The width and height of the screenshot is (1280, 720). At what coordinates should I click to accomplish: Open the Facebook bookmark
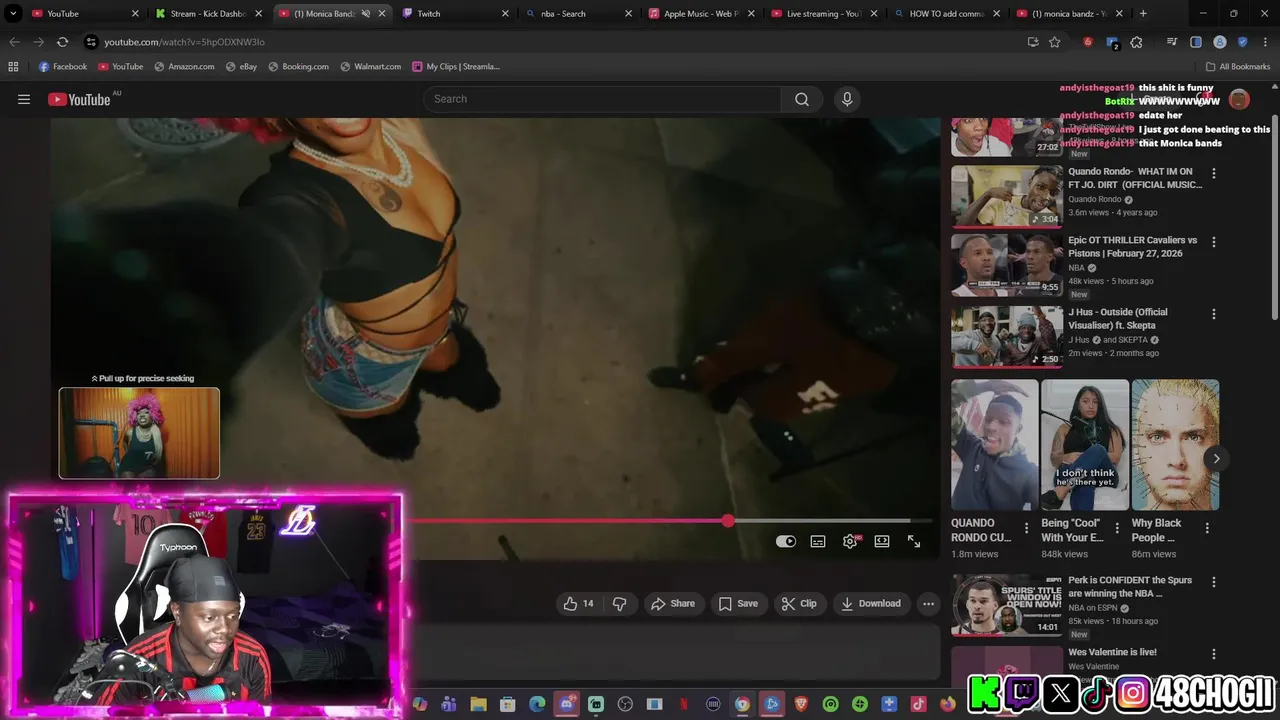(62, 67)
